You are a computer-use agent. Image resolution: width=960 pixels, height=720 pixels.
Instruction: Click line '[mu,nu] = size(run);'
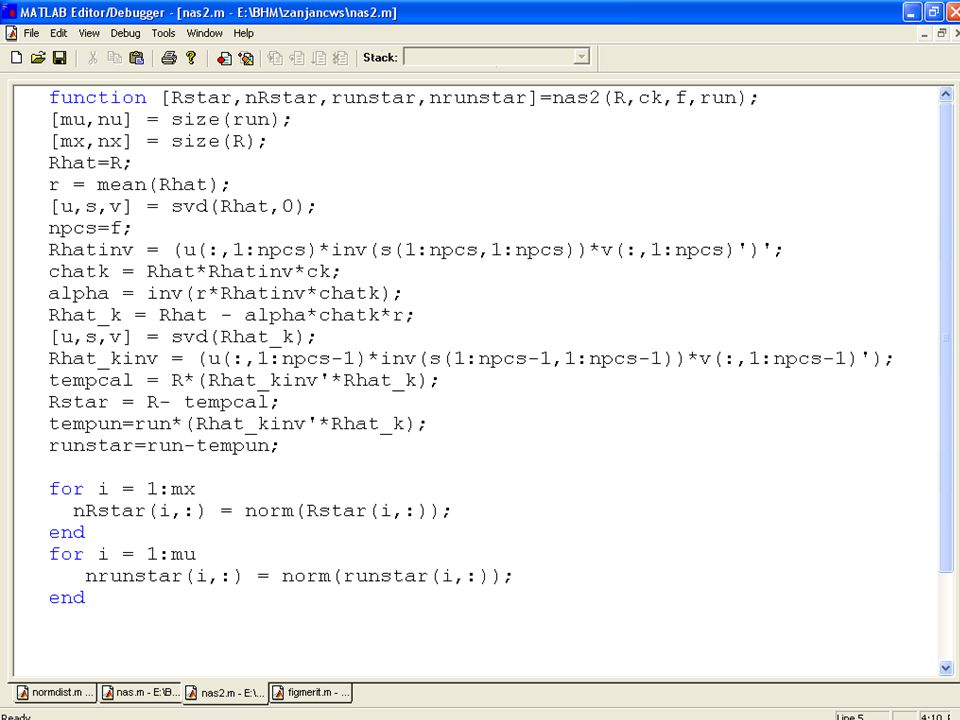click(170, 119)
